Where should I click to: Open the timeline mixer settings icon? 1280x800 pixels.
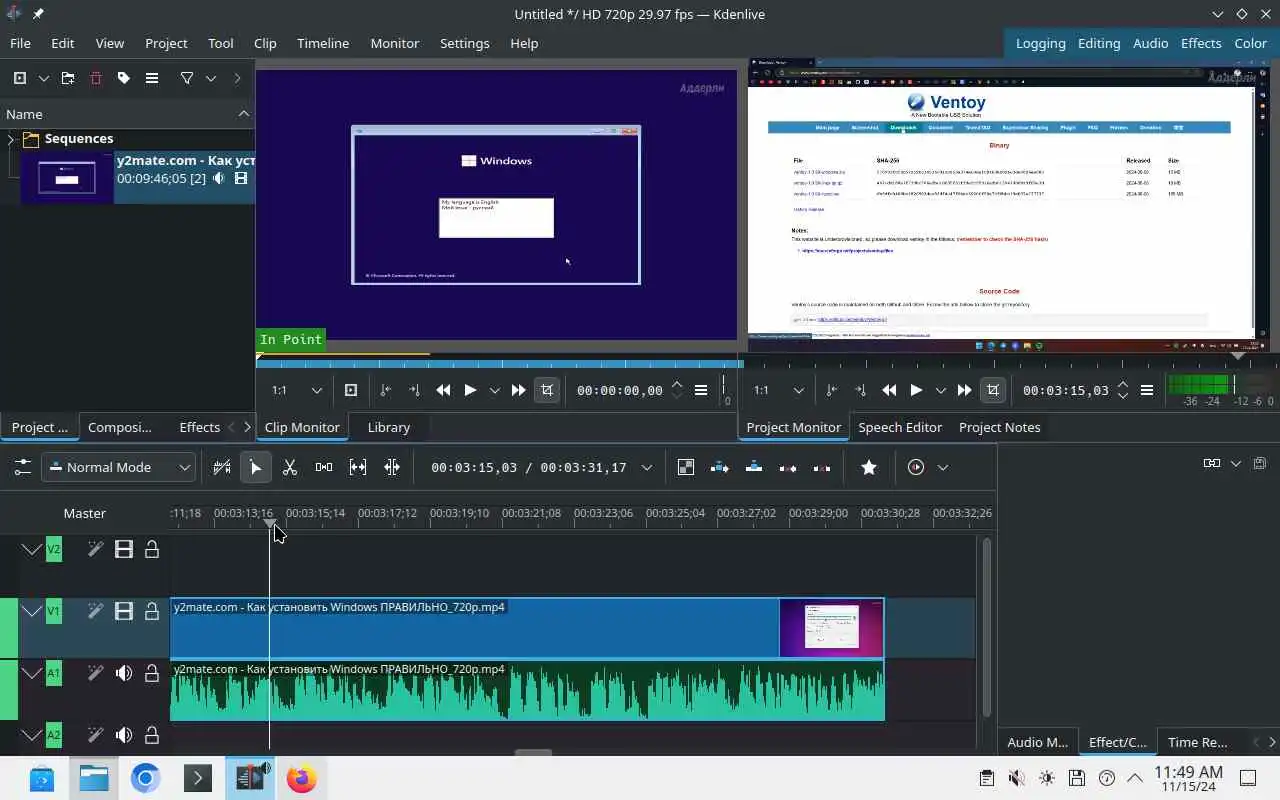click(x=22, y=467)
